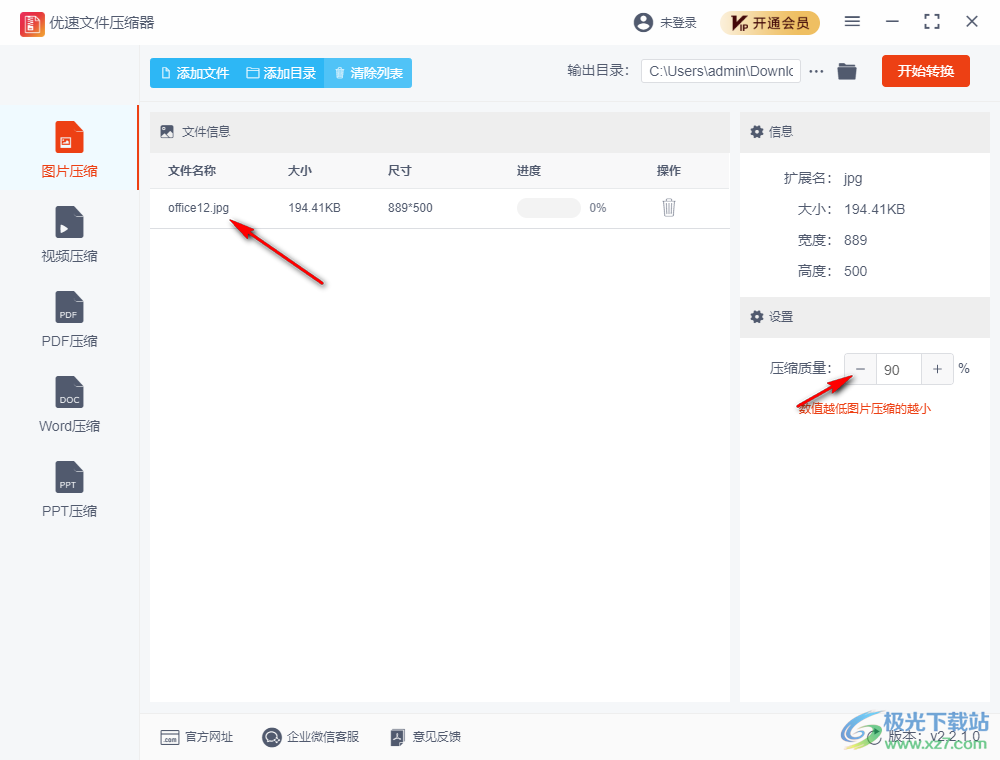Click the 889*500 dimension cell
Viewport: 1000px width, 760px height.
(410, 208)
